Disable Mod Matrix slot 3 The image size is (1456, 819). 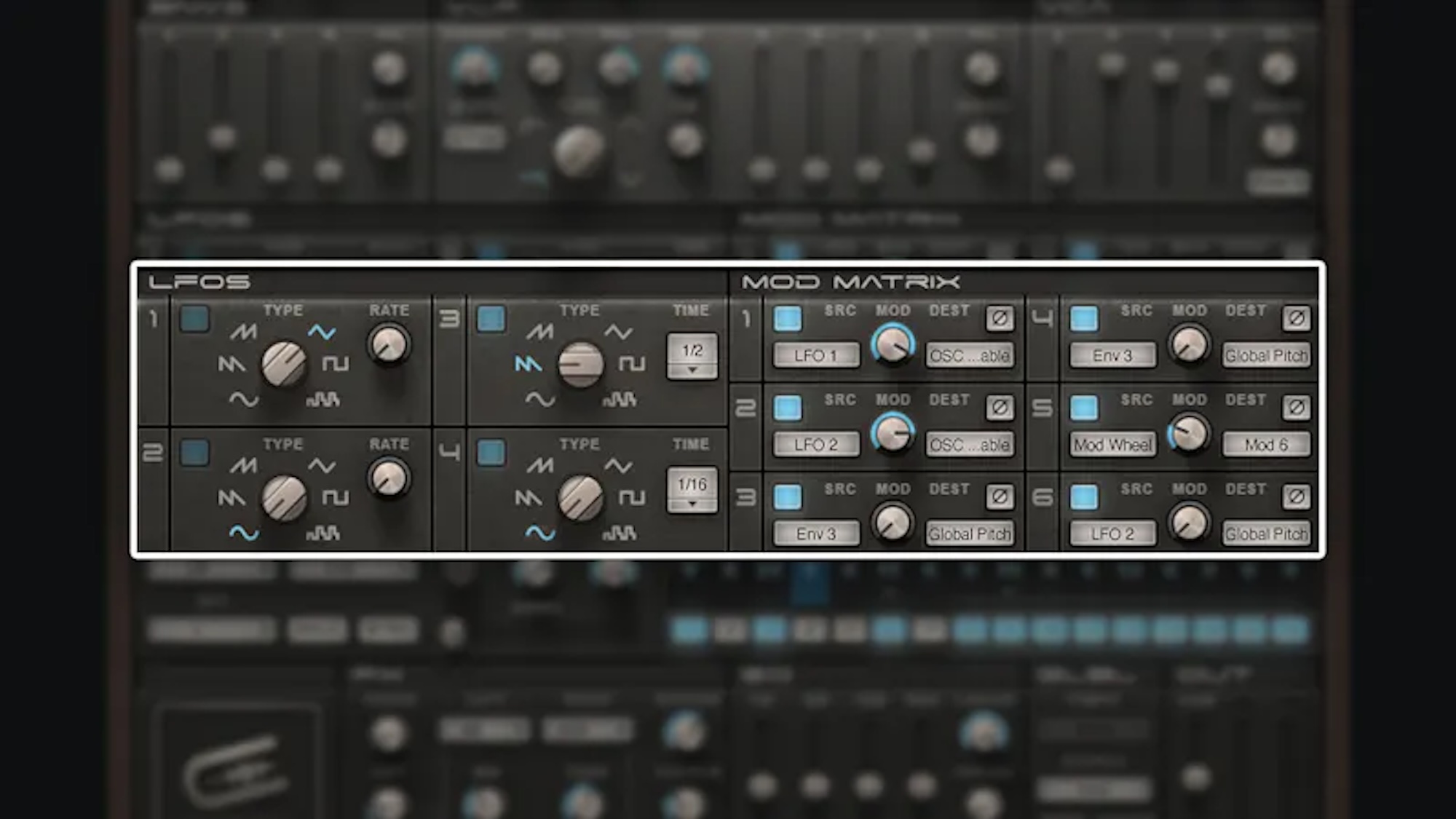pos(788,497)
